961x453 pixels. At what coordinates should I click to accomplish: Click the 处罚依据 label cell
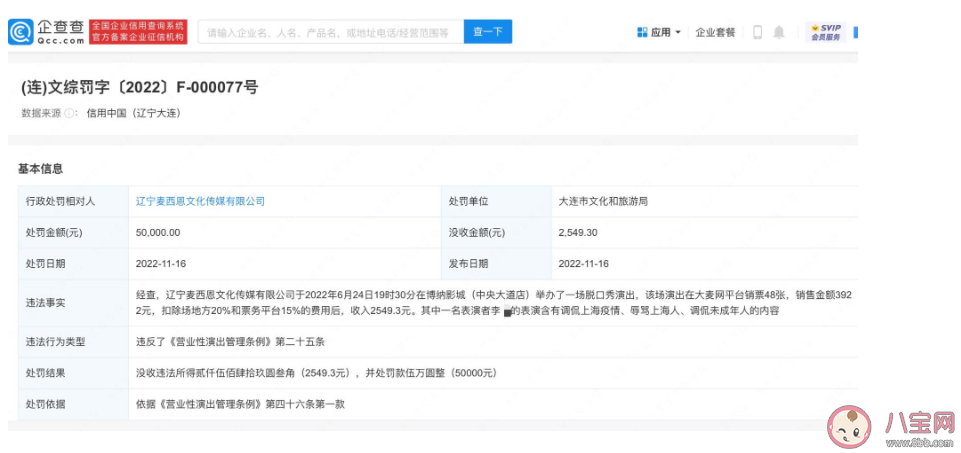tap(74, 405)
